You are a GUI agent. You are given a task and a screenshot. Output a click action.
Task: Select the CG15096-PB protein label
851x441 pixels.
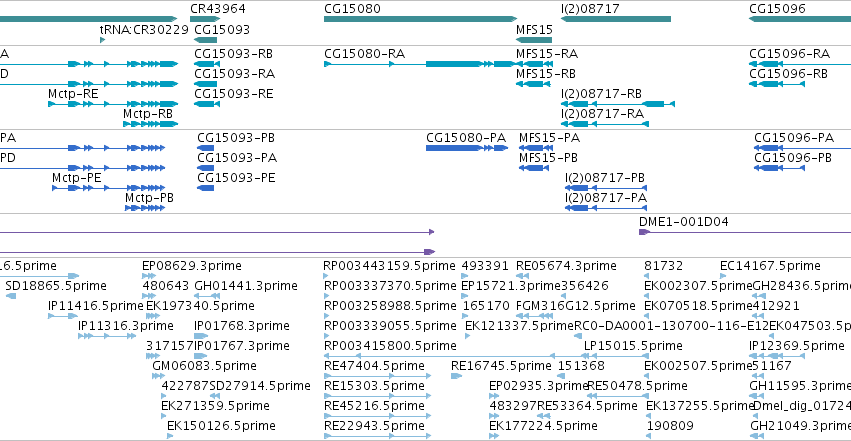793,157
